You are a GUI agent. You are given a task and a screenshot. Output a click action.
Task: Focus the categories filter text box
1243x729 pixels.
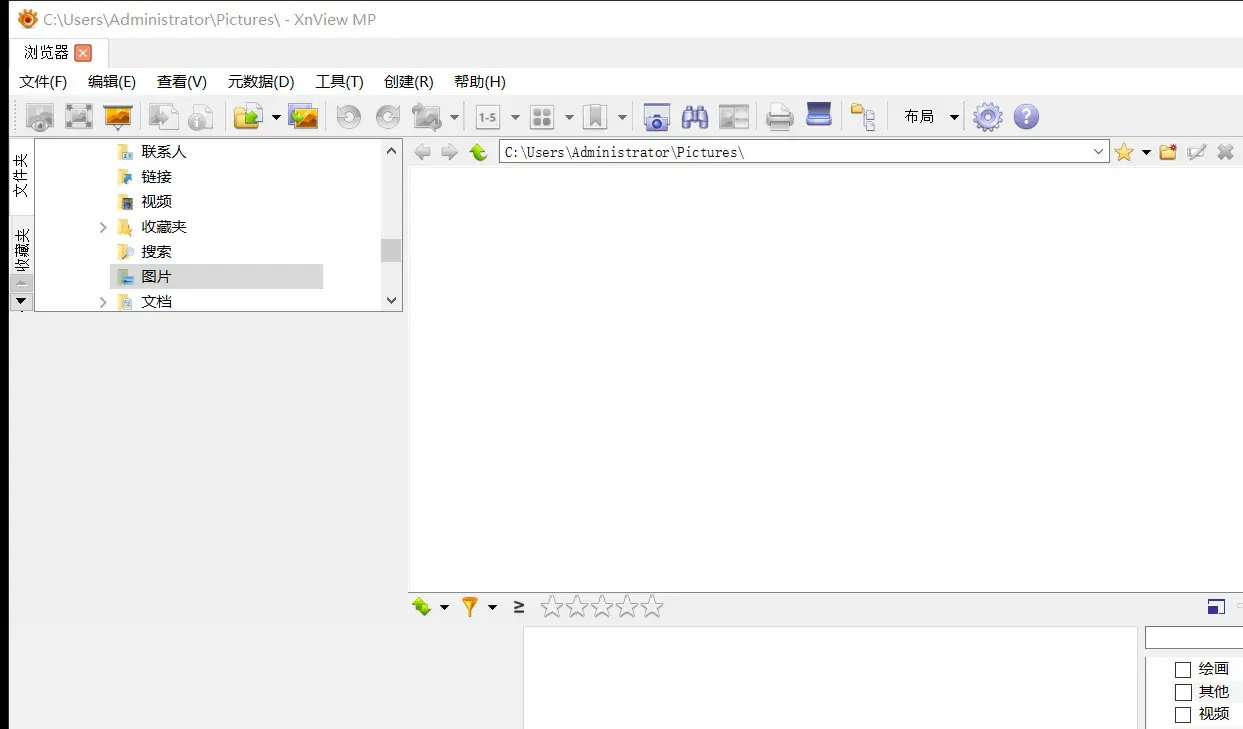[x=1193, y=637]
